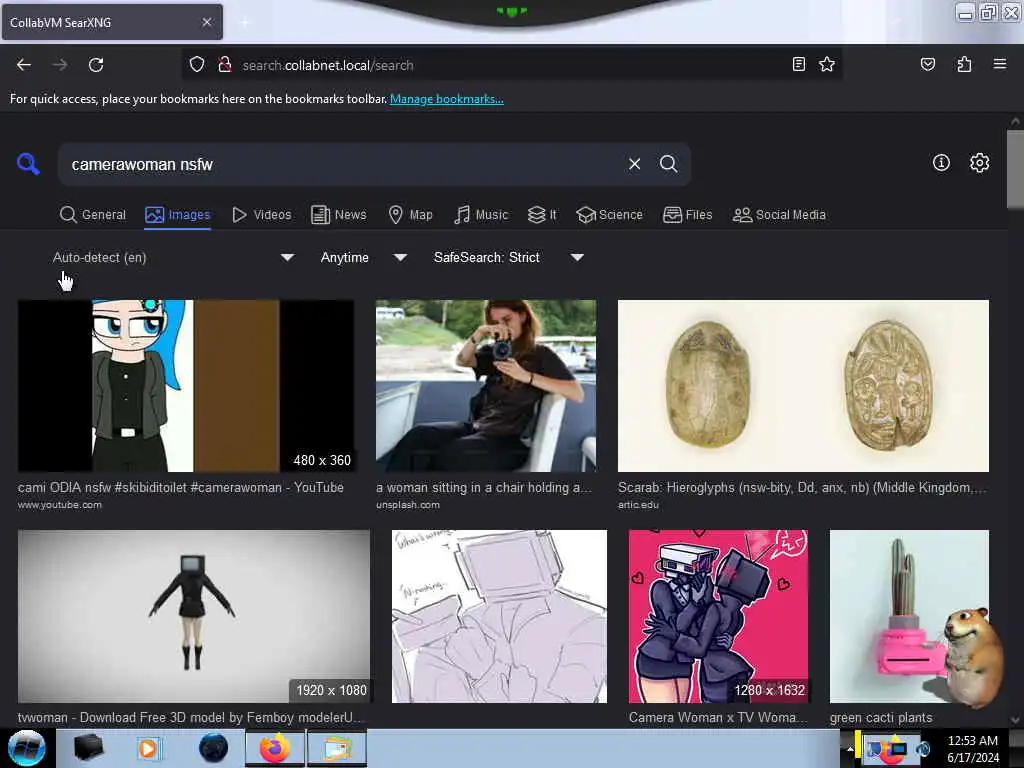1024x768 pixels.
Task: Open the woman holding camera photo
Action: (x=486, y=385)
